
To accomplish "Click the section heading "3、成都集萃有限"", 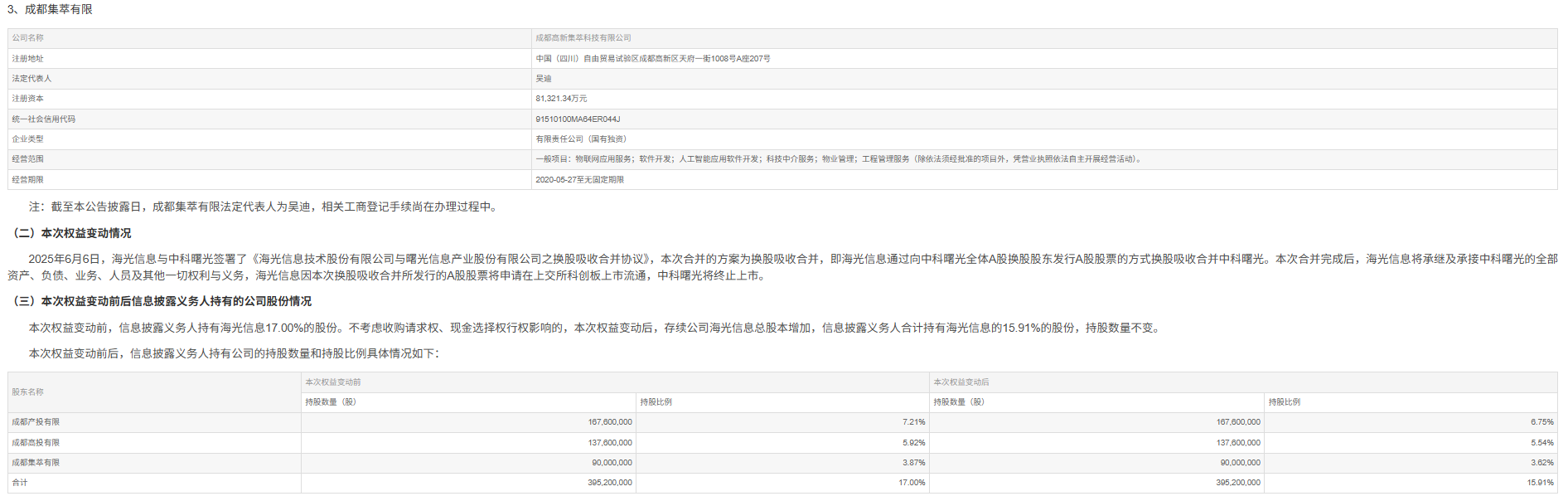I will click(50, 9).
